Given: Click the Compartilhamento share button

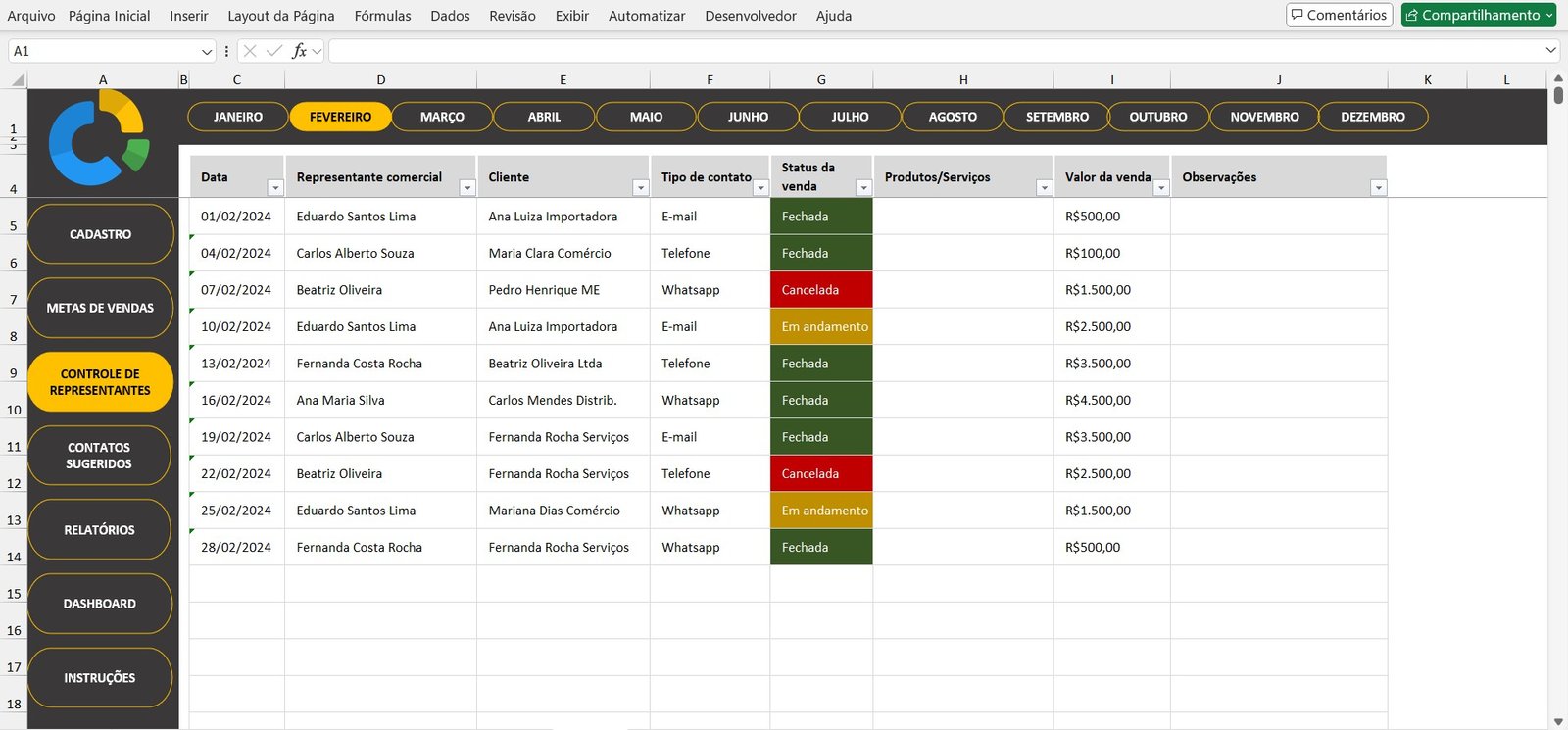Looking at the screenshot, I should tap(1479, 15).
